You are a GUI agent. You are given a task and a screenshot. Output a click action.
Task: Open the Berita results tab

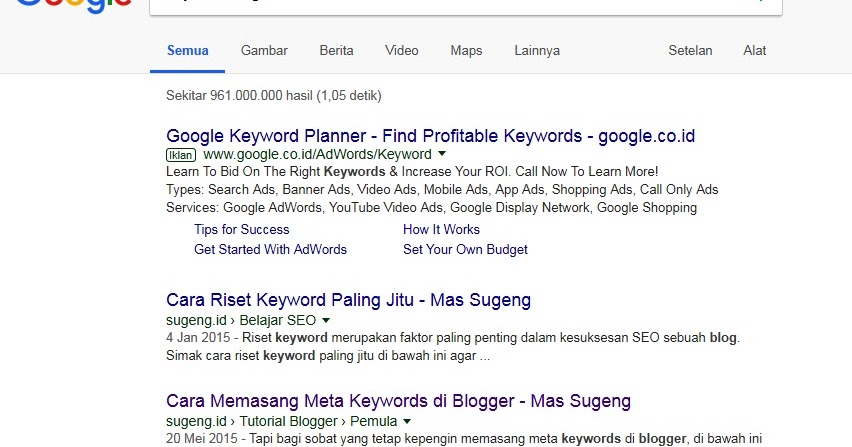tap(336, 51)
